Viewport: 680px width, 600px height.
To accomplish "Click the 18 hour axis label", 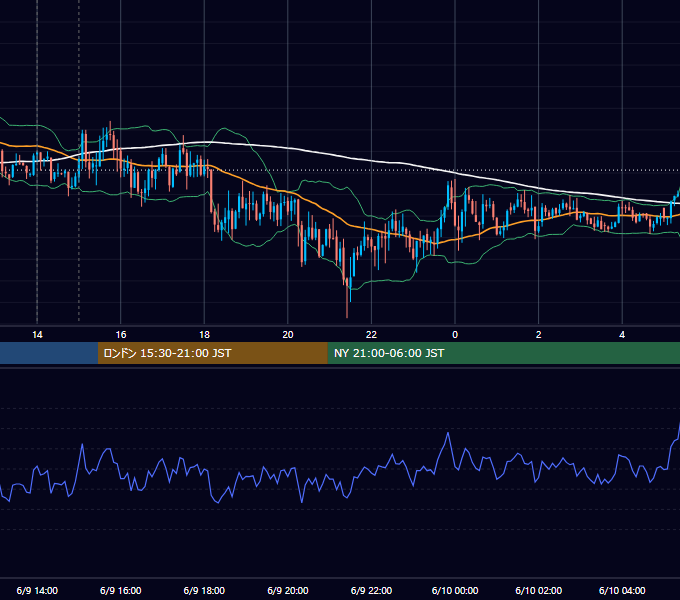I will tap(204, 335).
